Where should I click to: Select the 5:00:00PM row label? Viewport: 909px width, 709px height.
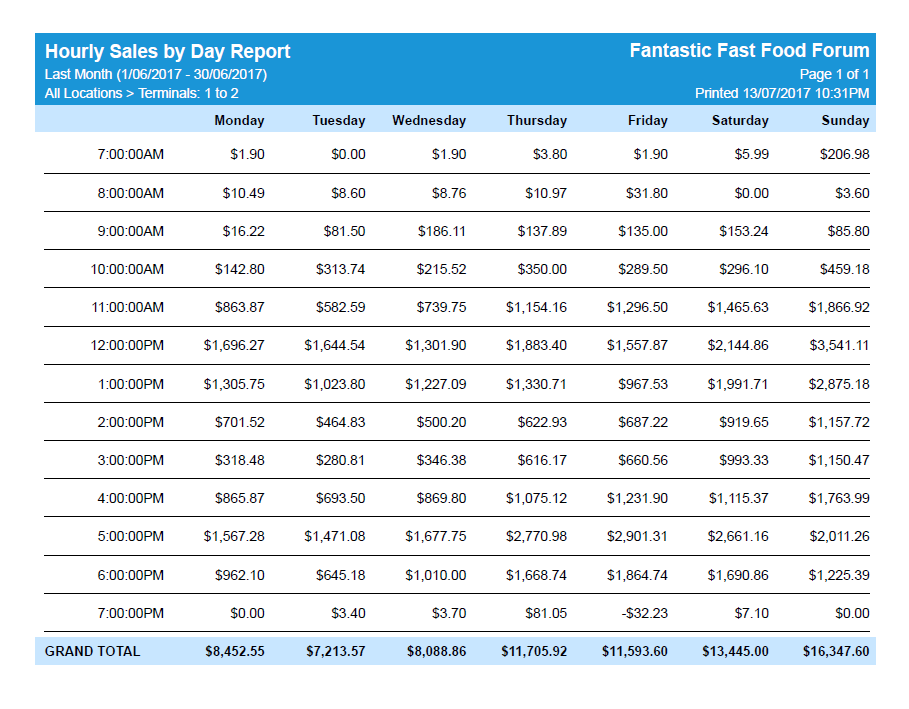(130, 537)
